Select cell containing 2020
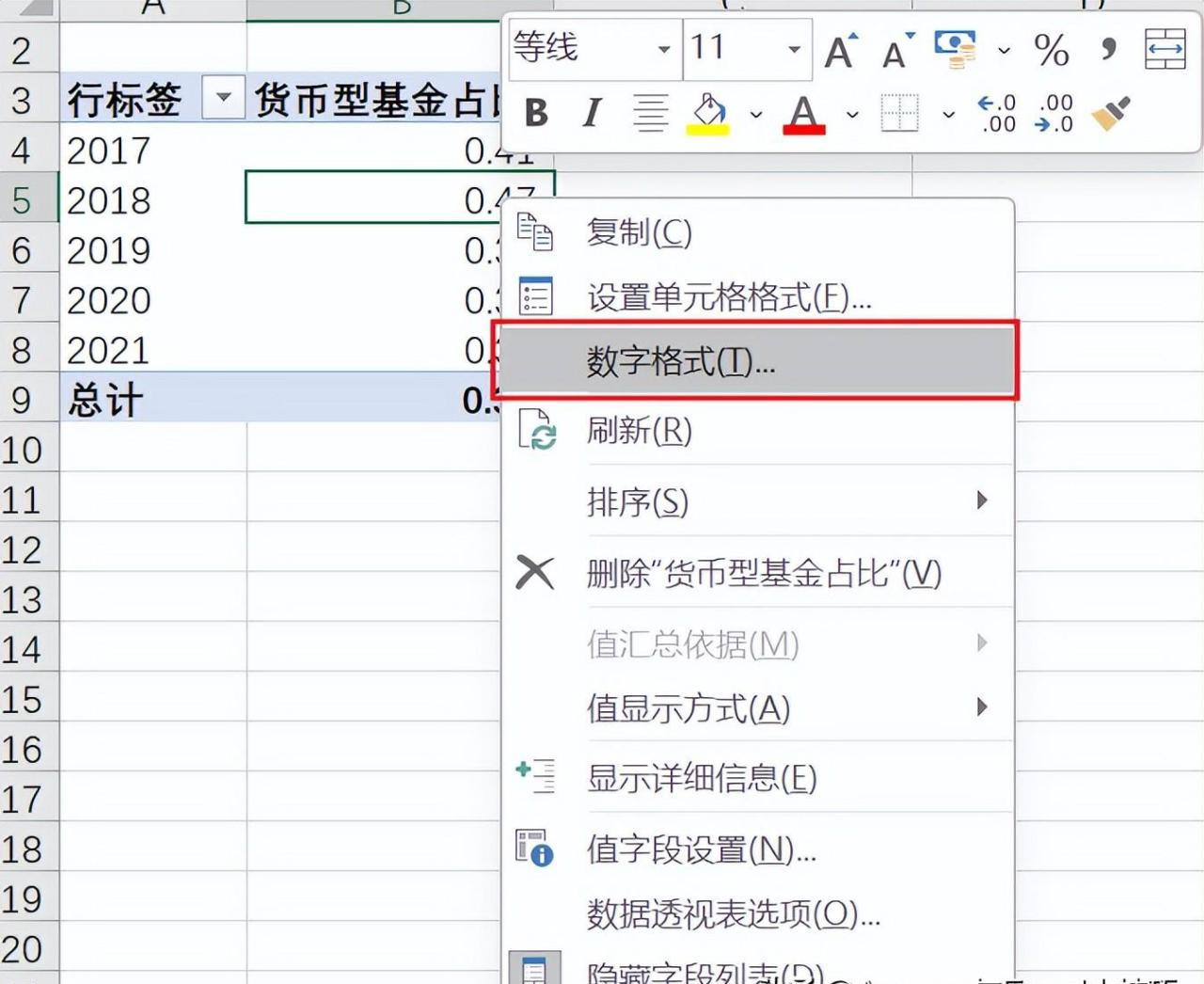Screen dimensions: 1204x984 153,299
